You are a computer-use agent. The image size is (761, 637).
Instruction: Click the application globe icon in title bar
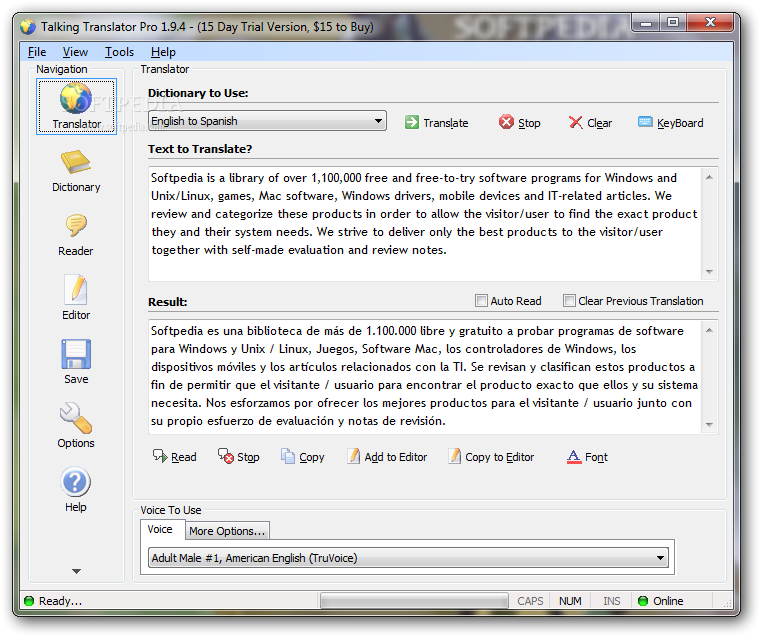[28, 27]
